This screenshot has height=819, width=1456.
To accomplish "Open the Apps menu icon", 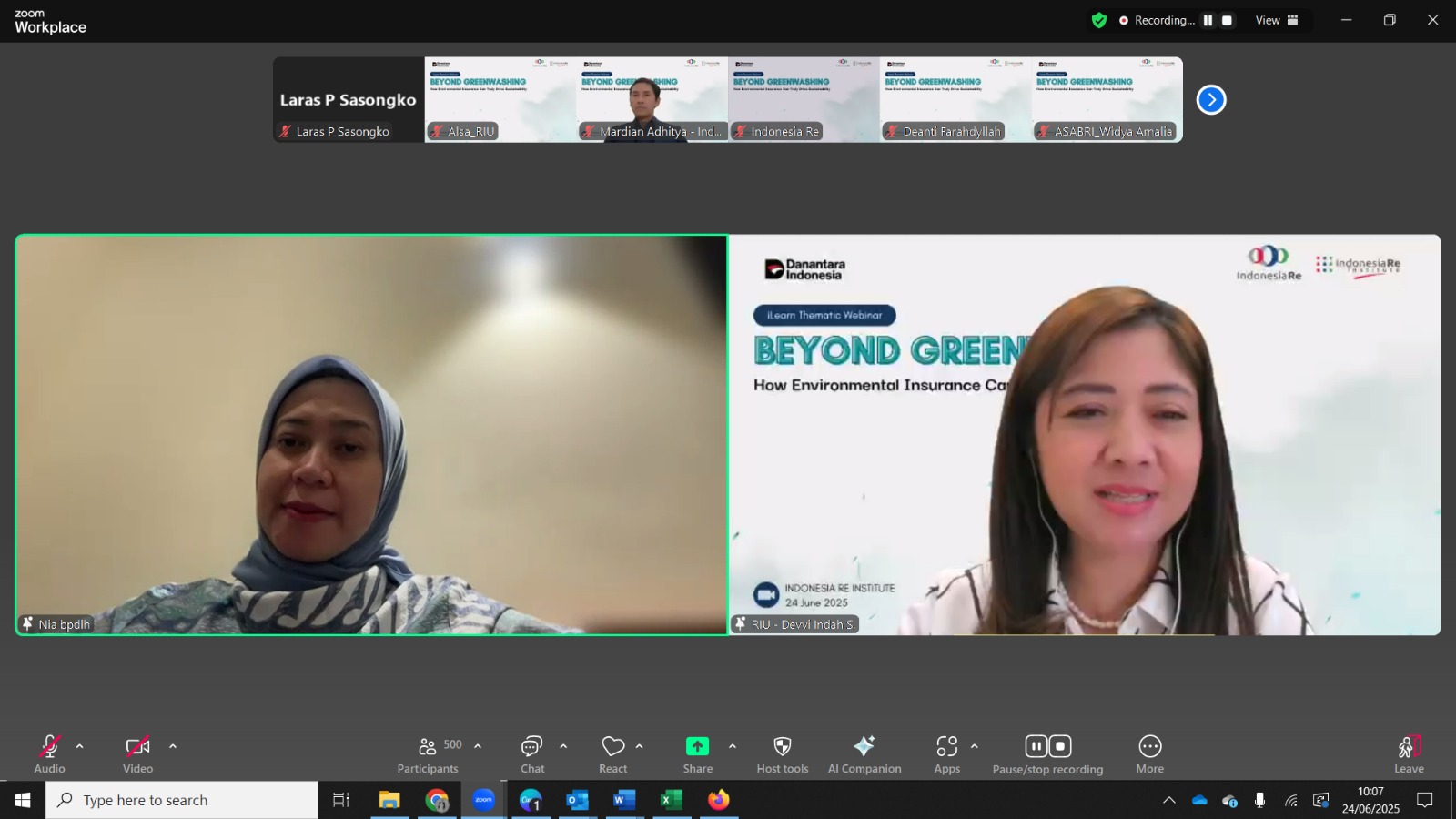I will coord(946,754).
